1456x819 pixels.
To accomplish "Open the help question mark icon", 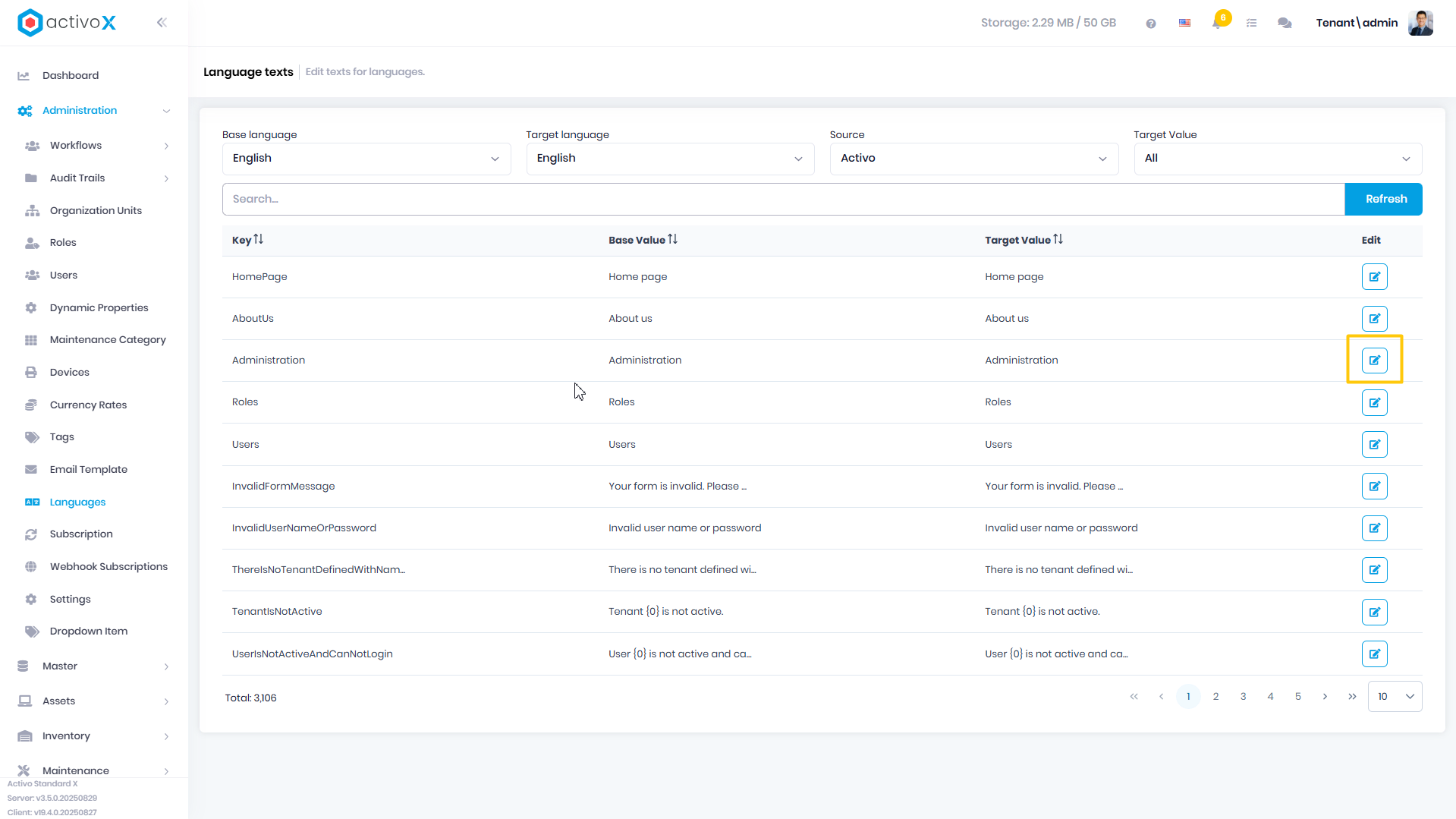I will coord(1151,24).
